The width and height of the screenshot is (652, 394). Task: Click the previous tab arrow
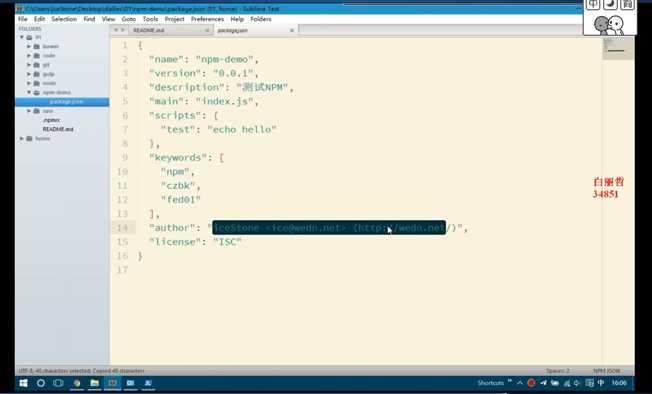tap(116, 30)
